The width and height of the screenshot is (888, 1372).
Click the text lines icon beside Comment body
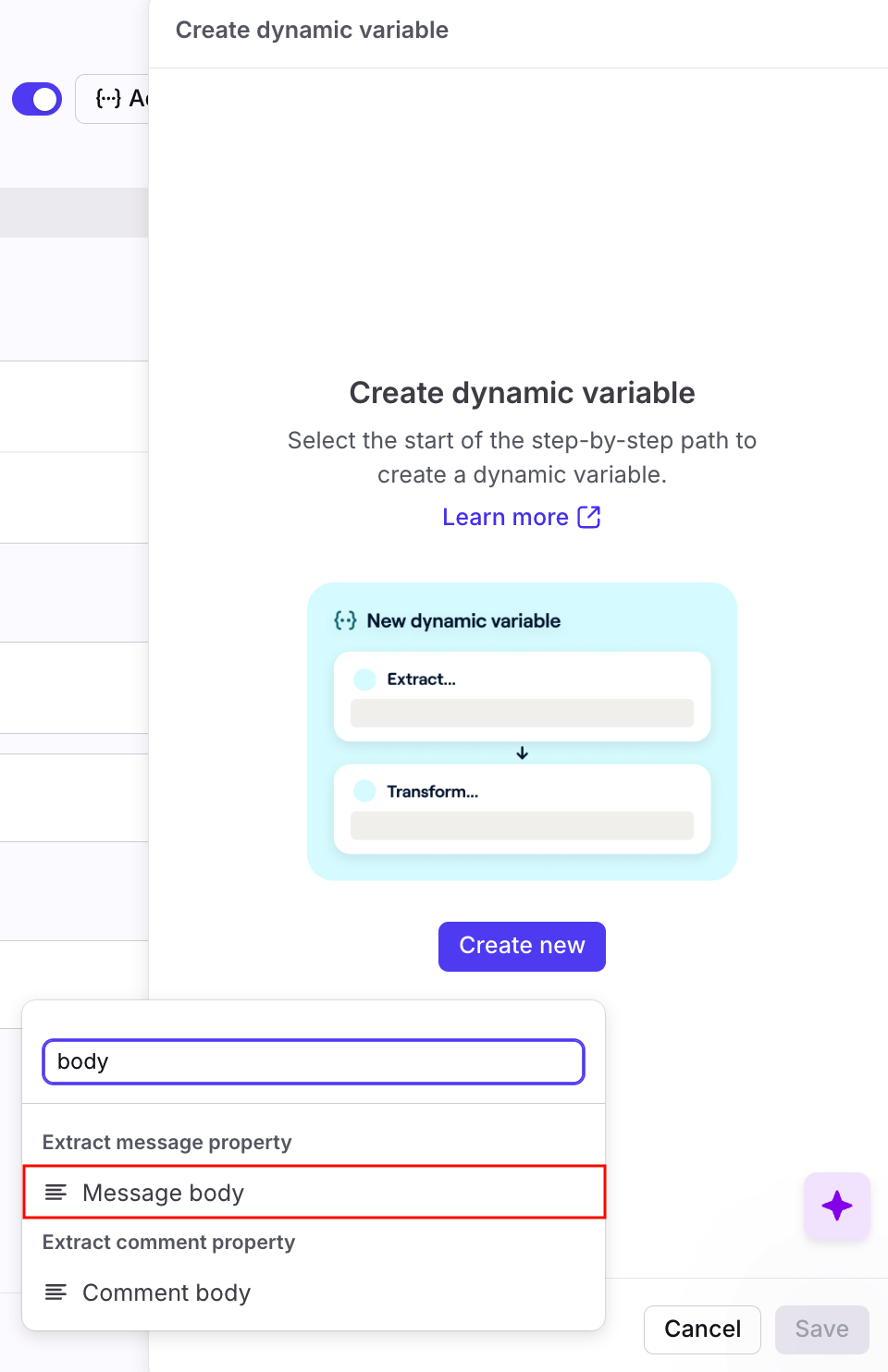(56, 1292)
